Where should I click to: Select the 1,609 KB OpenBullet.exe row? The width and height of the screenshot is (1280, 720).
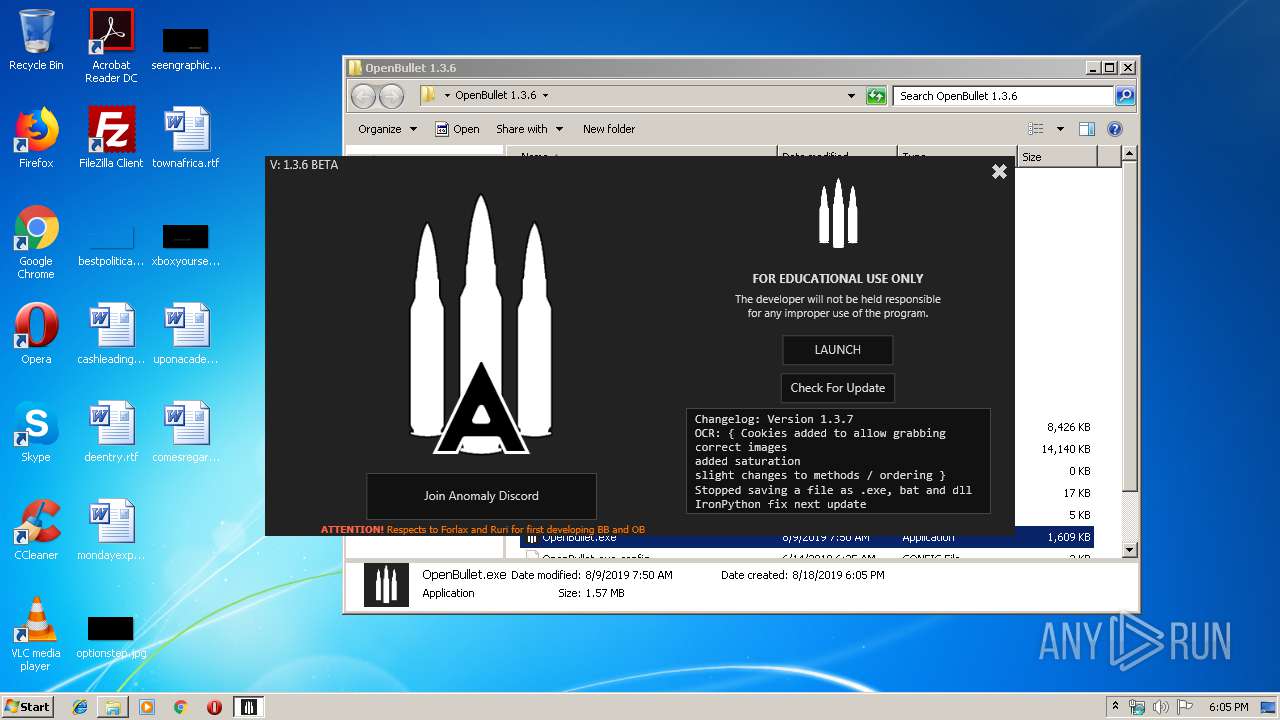coord(808,537)
